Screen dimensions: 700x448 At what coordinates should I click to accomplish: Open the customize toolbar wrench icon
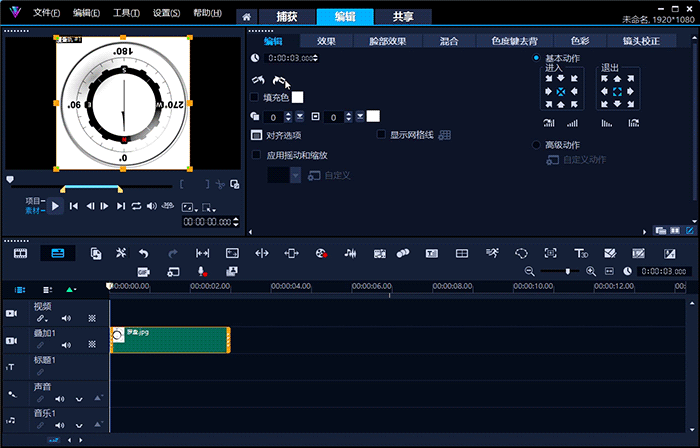(x=121, y=253)
